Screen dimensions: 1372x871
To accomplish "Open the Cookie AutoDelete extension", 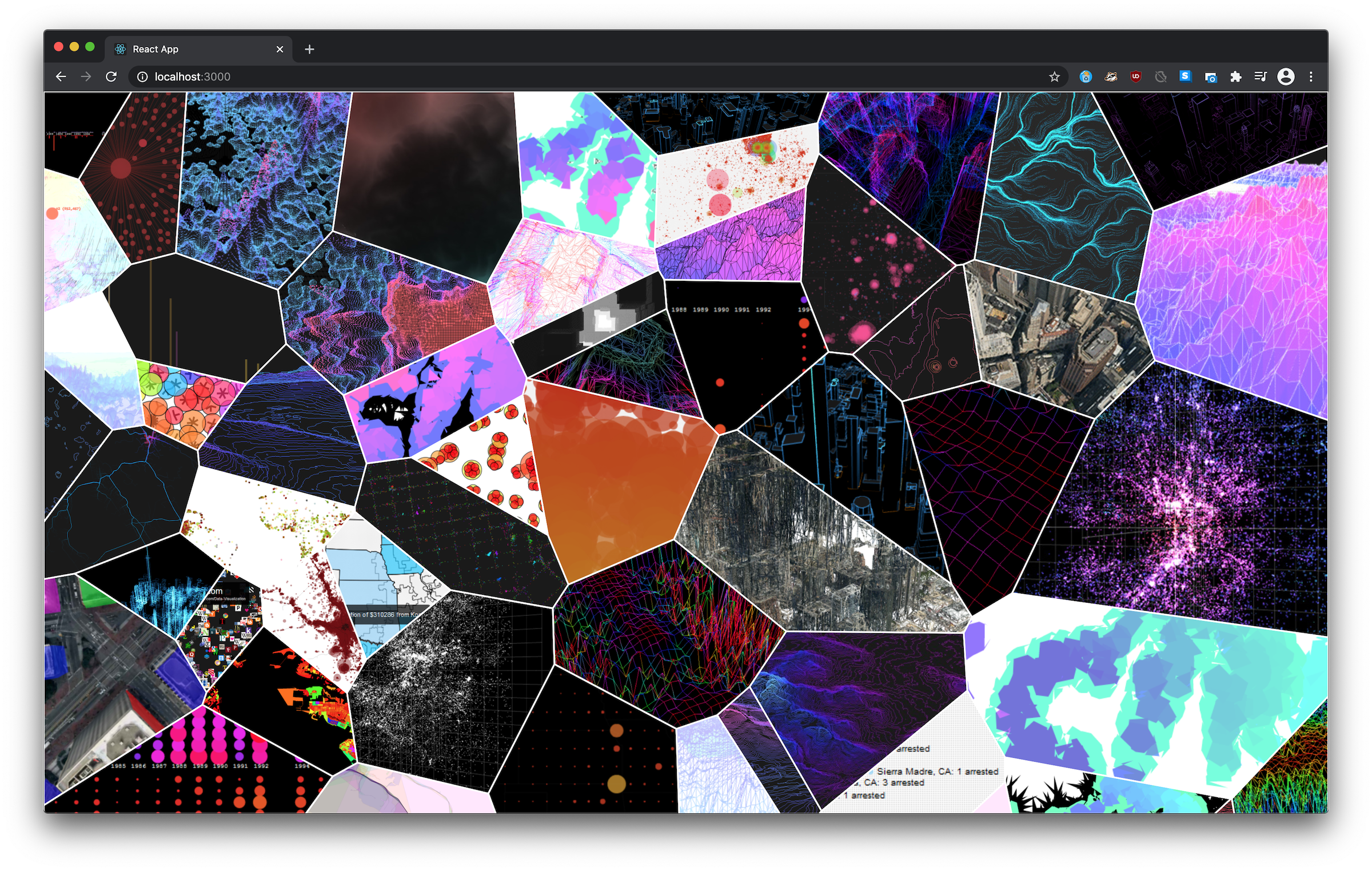I will [1086, 77].
